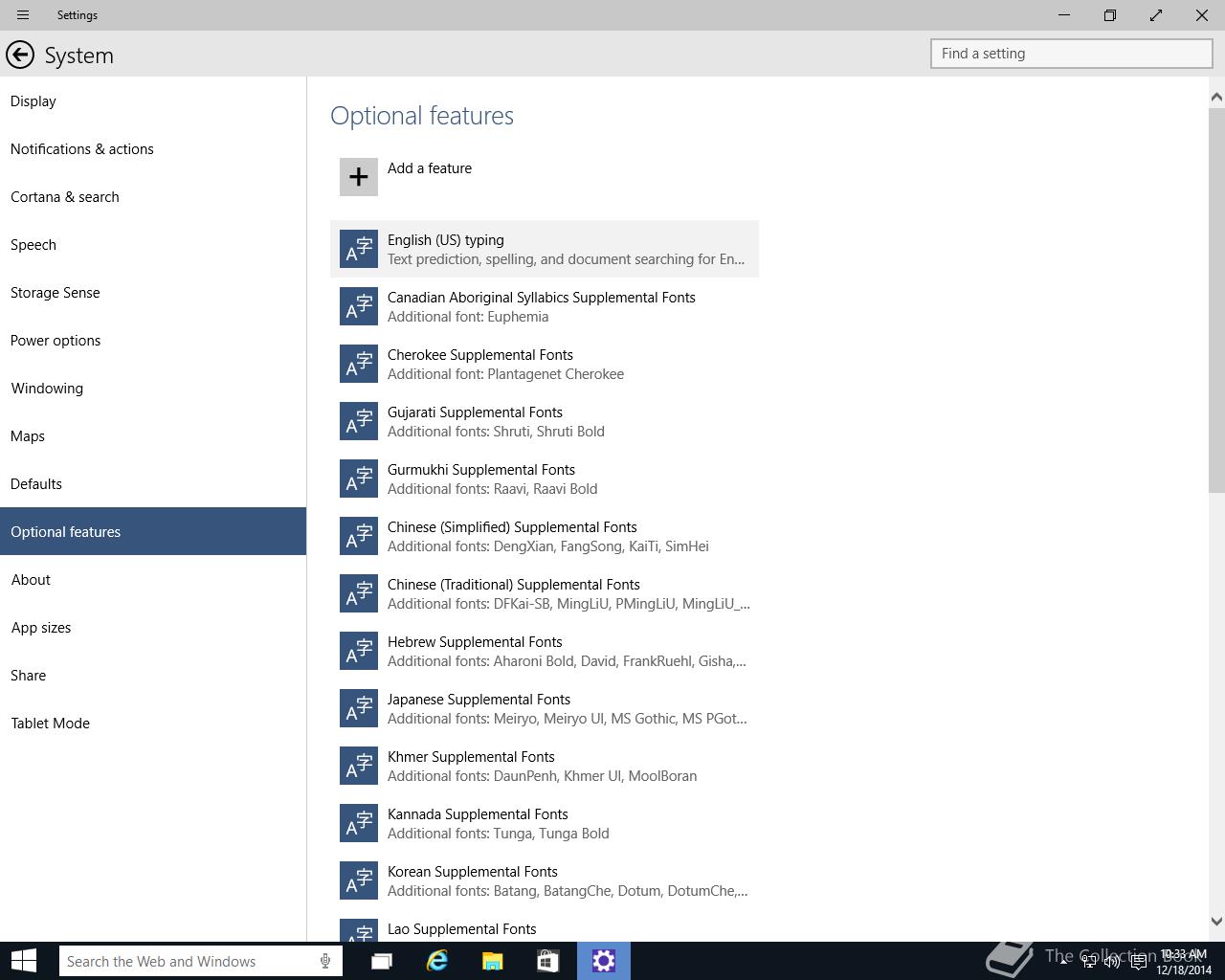Viewport: 1225px width, 980px height.
Task: Select Canadian Aboriginal Syllabics Supplemental Fonts entry
Action: [x=545, y=306]
